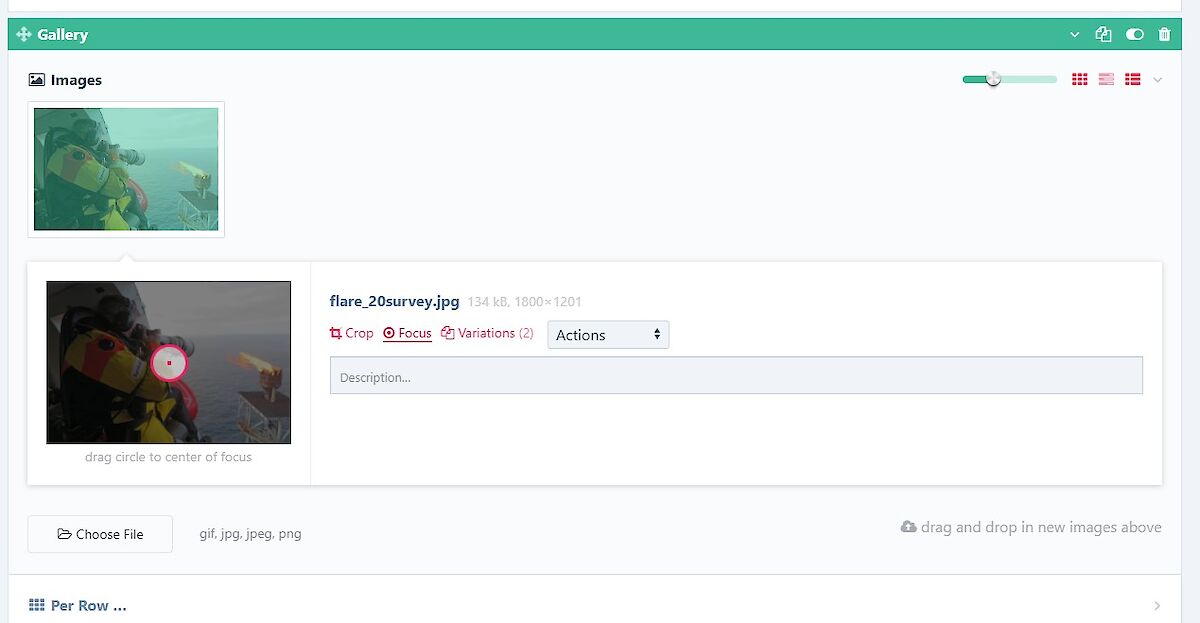Activate the Focus tool

pyautogui.click(x=407, y=333)
